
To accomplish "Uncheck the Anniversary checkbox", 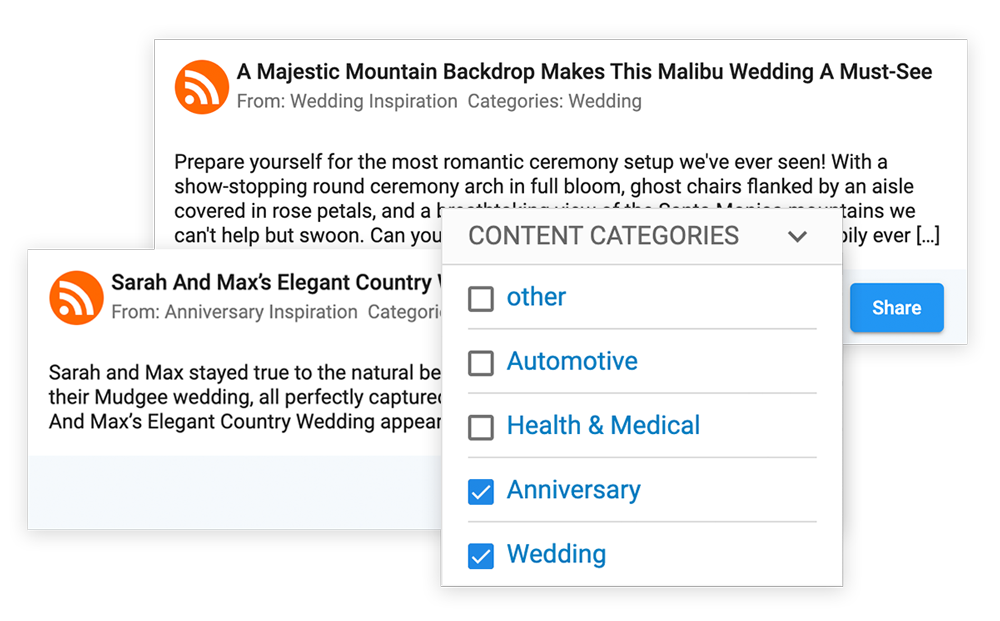I will click(481, 491).
